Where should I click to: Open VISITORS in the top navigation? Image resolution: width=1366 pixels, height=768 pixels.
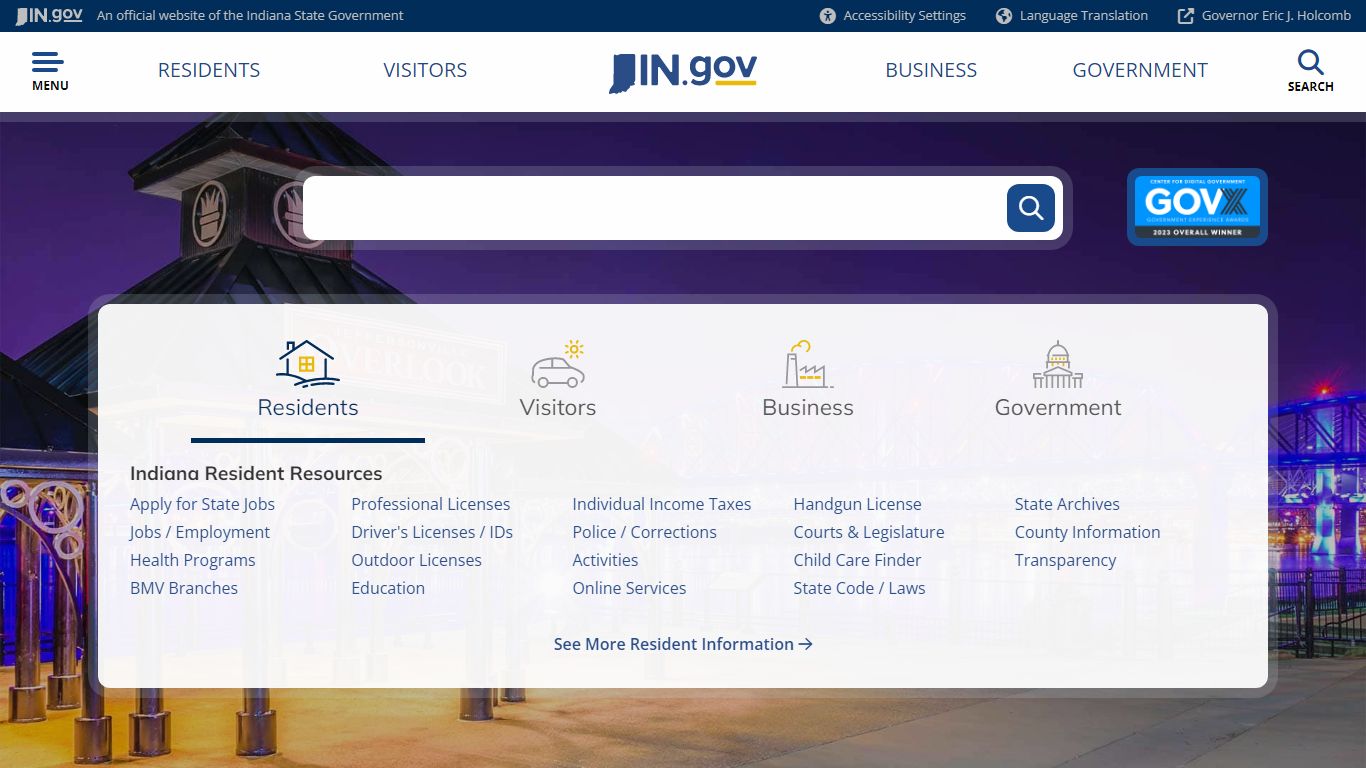pyautogui.click(x=425, y=70)
